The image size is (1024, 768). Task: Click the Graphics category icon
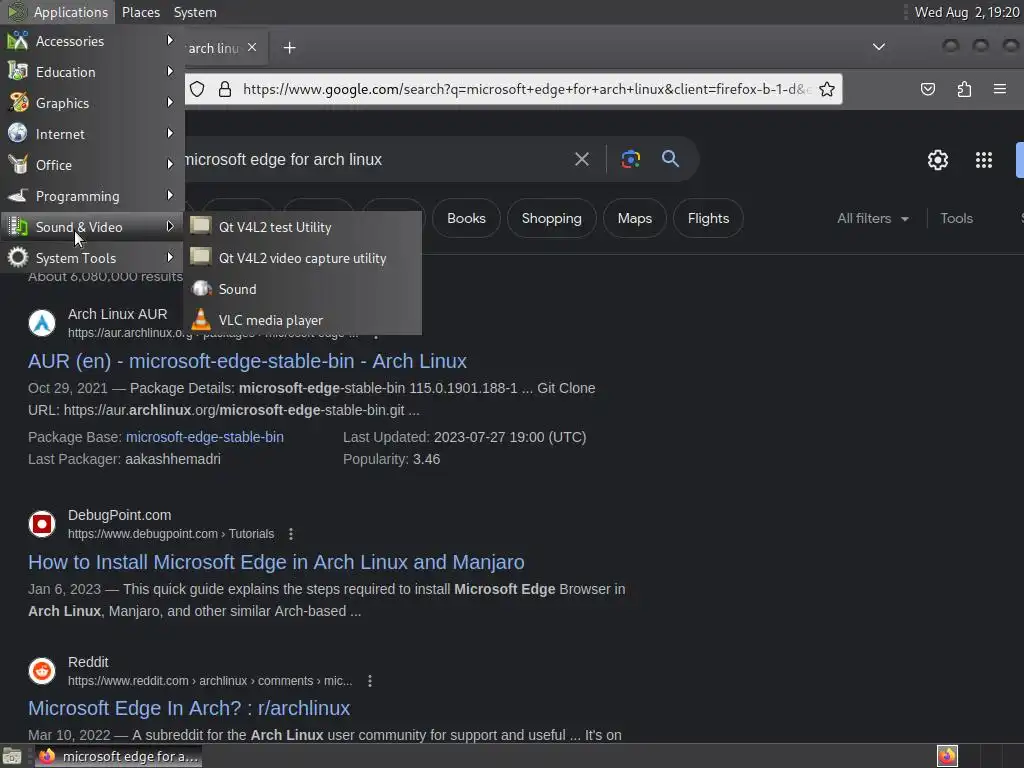pos(18,103)
